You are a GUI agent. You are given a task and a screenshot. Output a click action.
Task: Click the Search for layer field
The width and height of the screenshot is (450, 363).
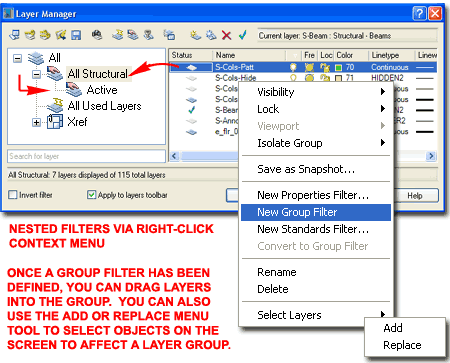(86, 156)
